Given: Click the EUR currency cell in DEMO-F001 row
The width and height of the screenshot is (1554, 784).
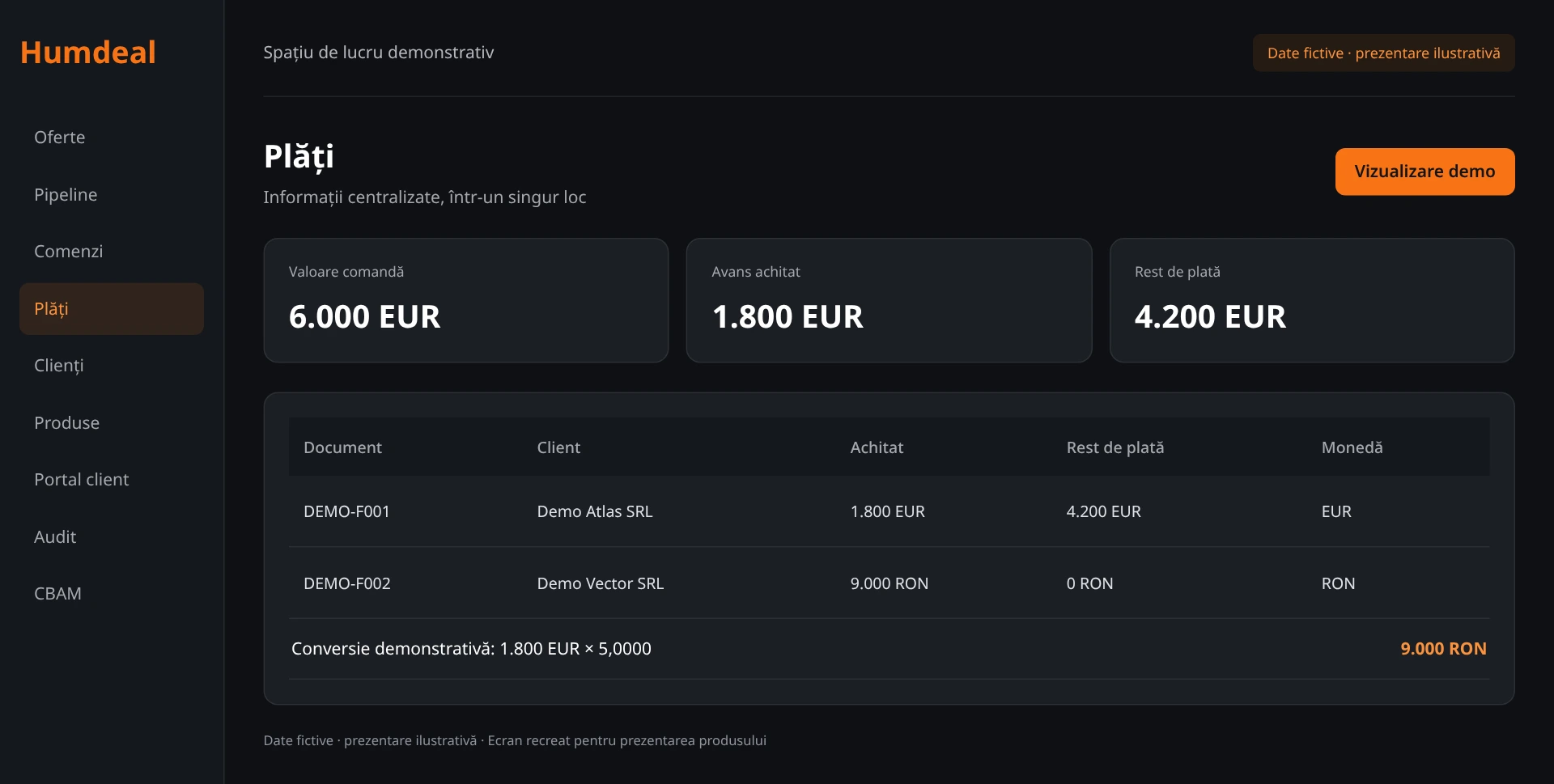Looking at the screenshot, I should 1336,511.
